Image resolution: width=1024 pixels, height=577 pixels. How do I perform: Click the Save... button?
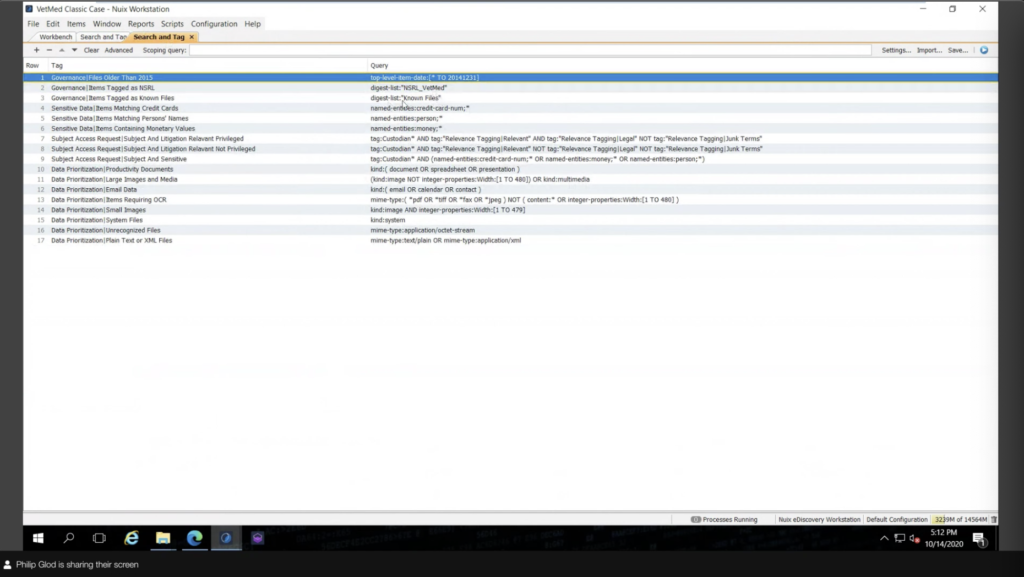pos(958,50)
